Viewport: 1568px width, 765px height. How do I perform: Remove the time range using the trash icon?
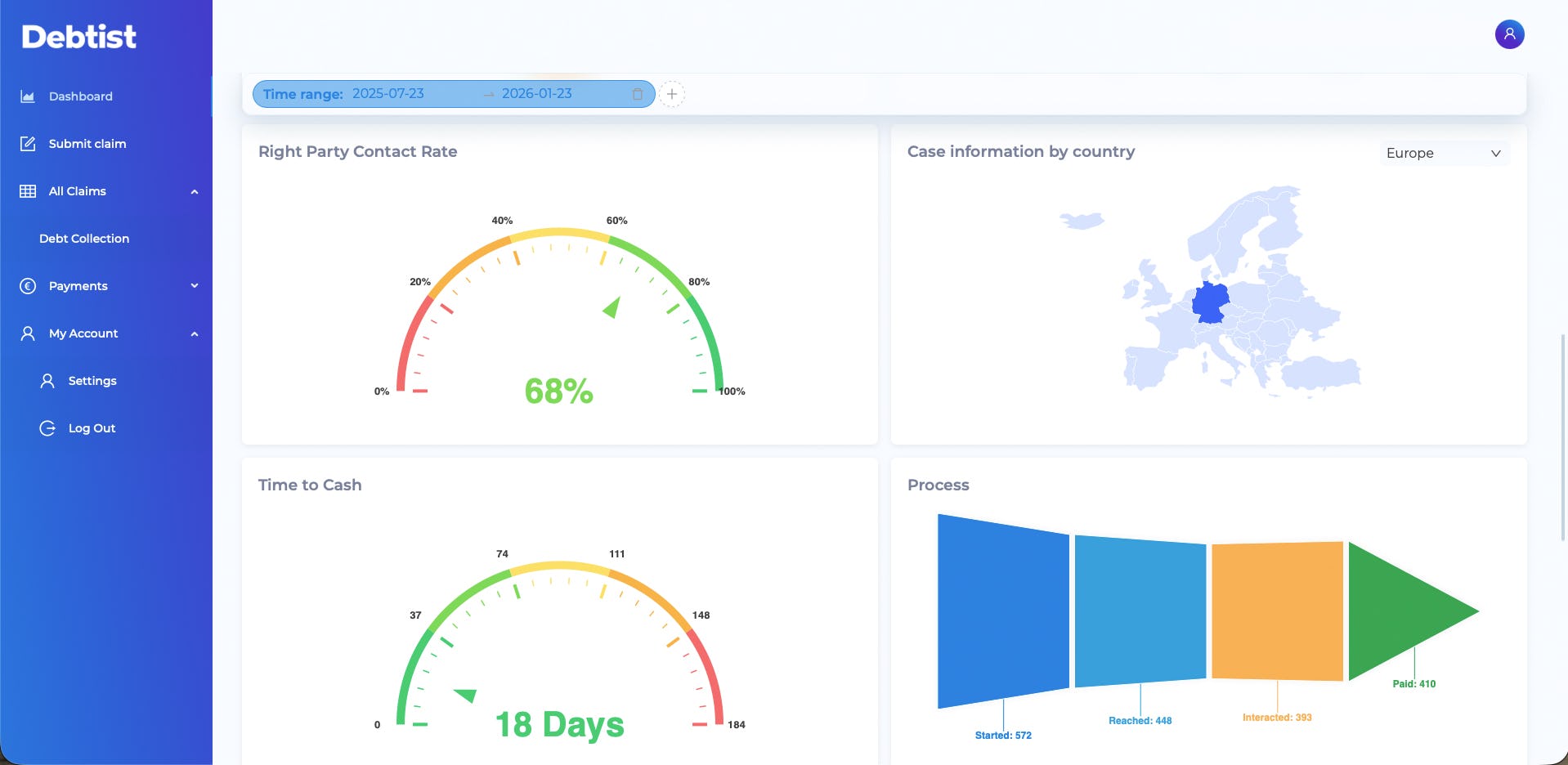[x=637, y=94]
